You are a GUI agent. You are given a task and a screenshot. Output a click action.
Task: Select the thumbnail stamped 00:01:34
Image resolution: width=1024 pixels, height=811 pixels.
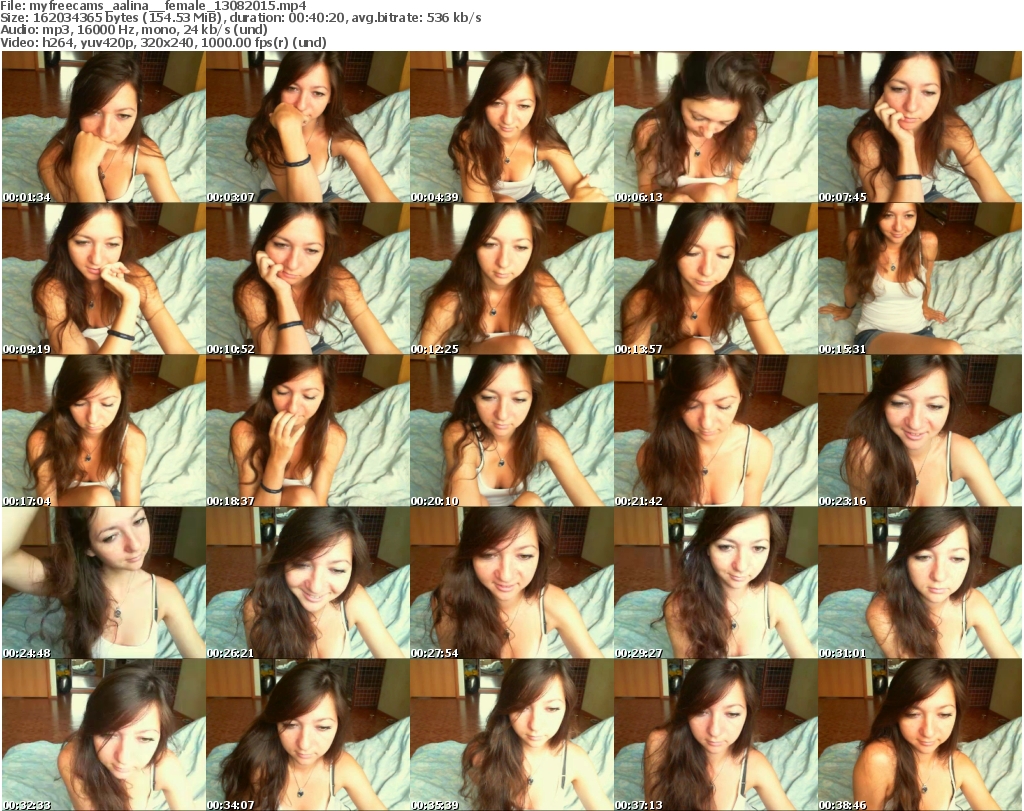click(104, 127)
